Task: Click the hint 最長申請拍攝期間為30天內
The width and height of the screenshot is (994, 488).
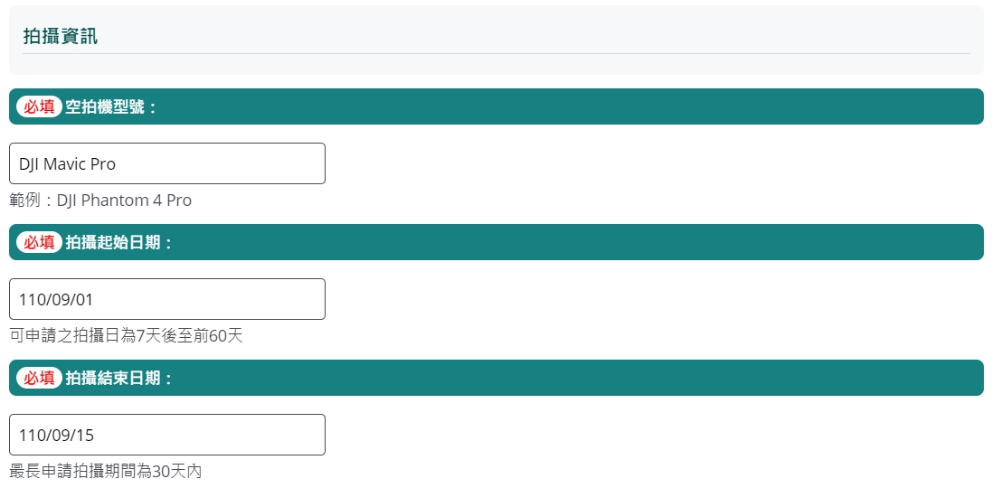Action: [x=105, y=471]
